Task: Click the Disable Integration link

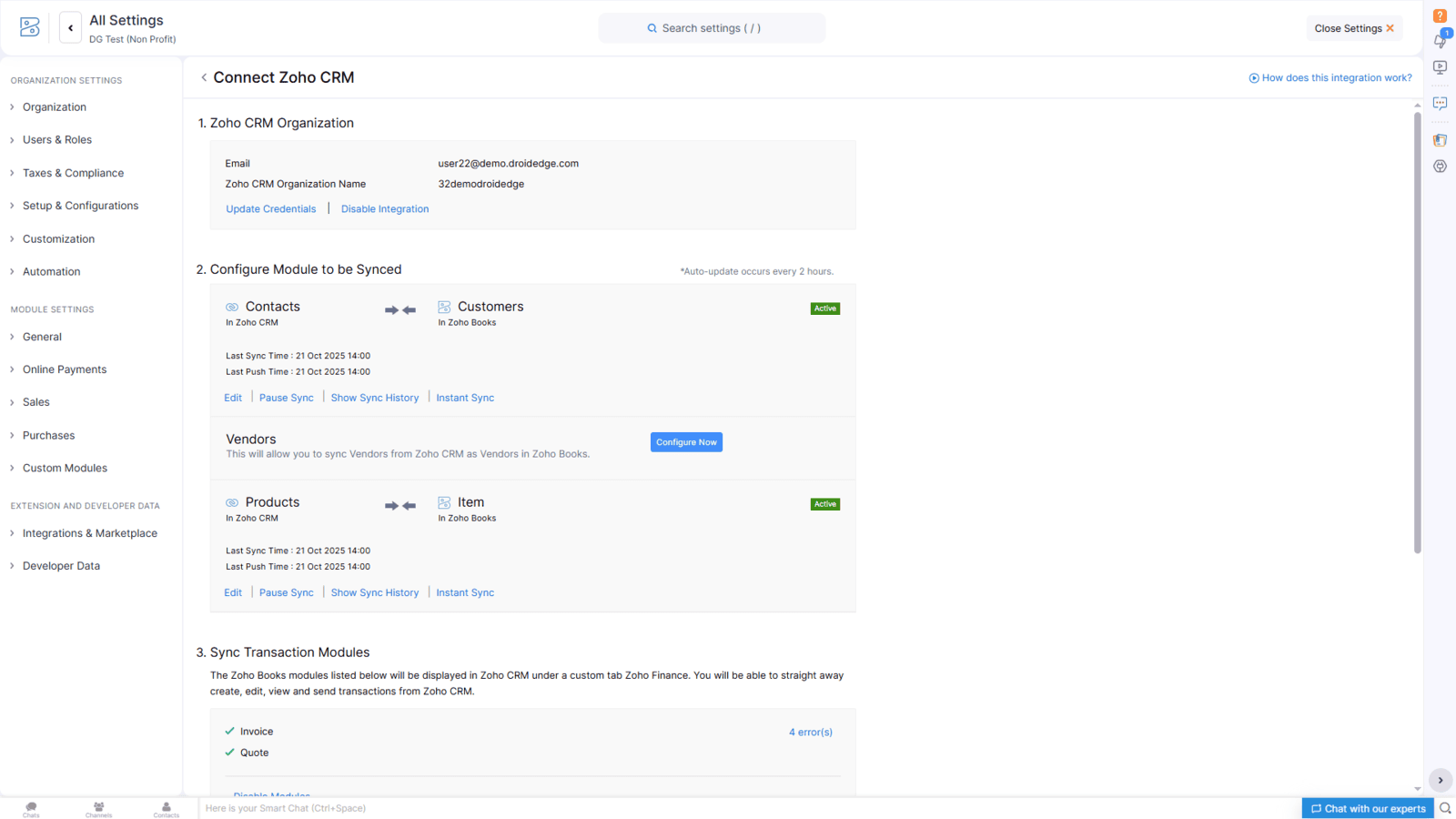Action: pos(385,209)
